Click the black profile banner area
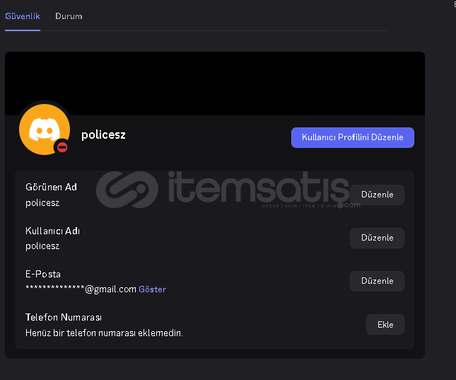 (x=215, y=83)
